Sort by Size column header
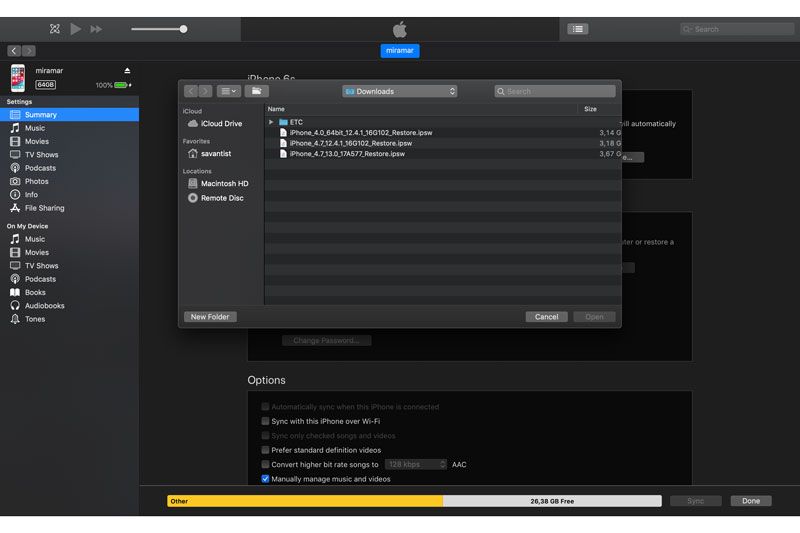Screen dimensions: 800x533 599,109
